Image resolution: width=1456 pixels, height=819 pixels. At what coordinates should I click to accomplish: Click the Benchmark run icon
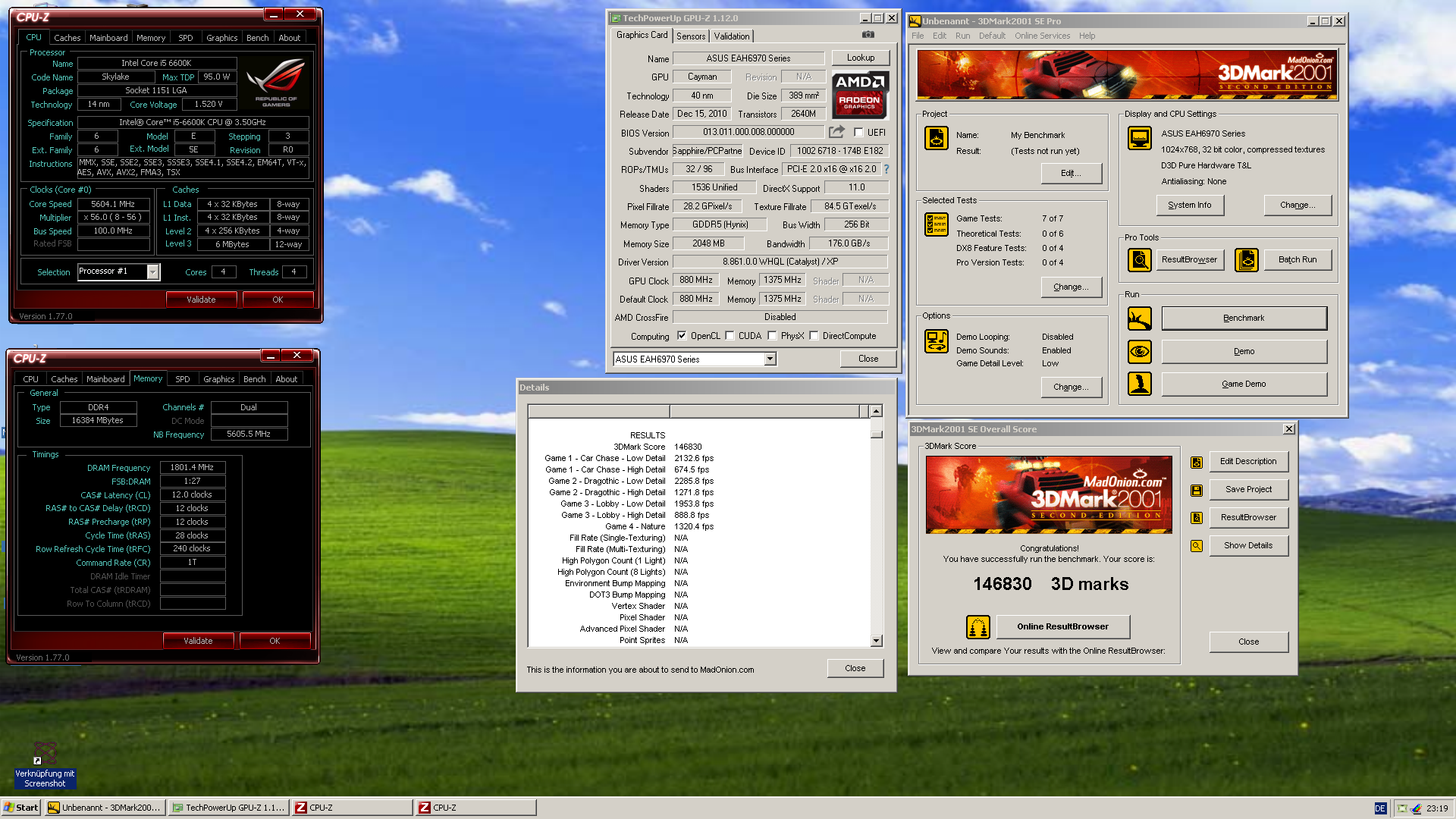(x=1140, y=318)
